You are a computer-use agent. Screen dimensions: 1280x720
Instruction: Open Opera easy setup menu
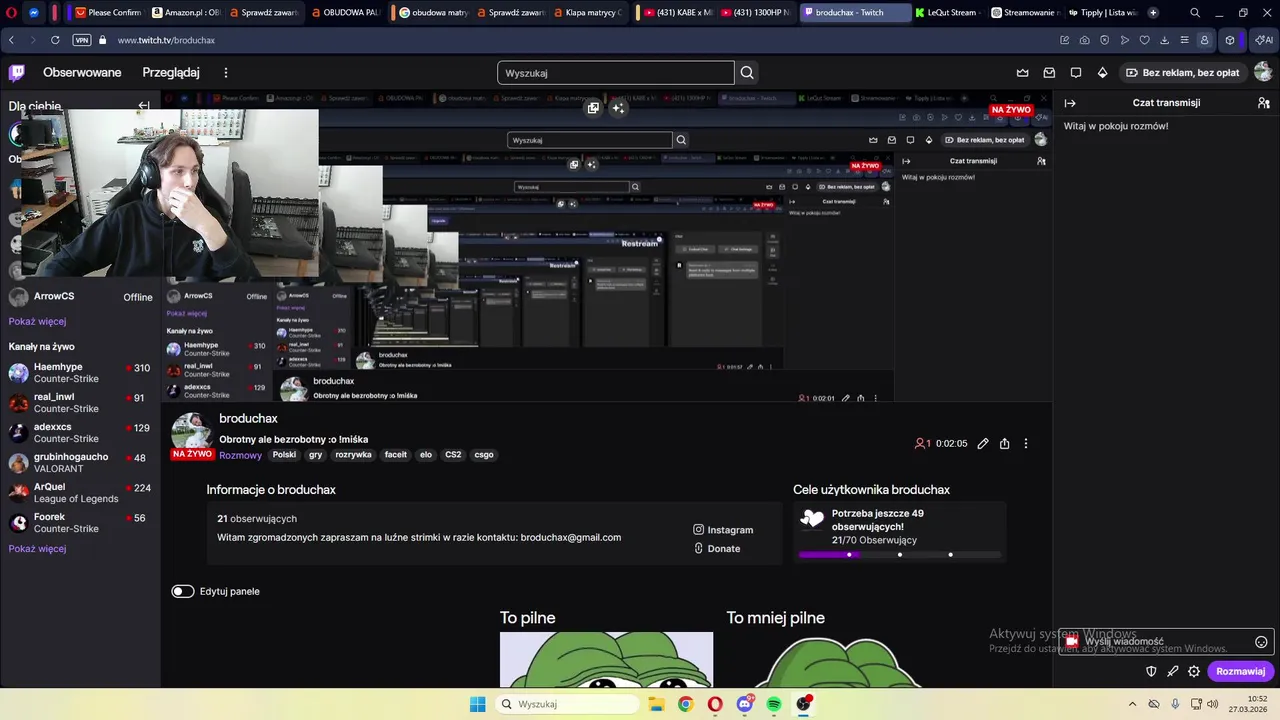coord(1184,40)
